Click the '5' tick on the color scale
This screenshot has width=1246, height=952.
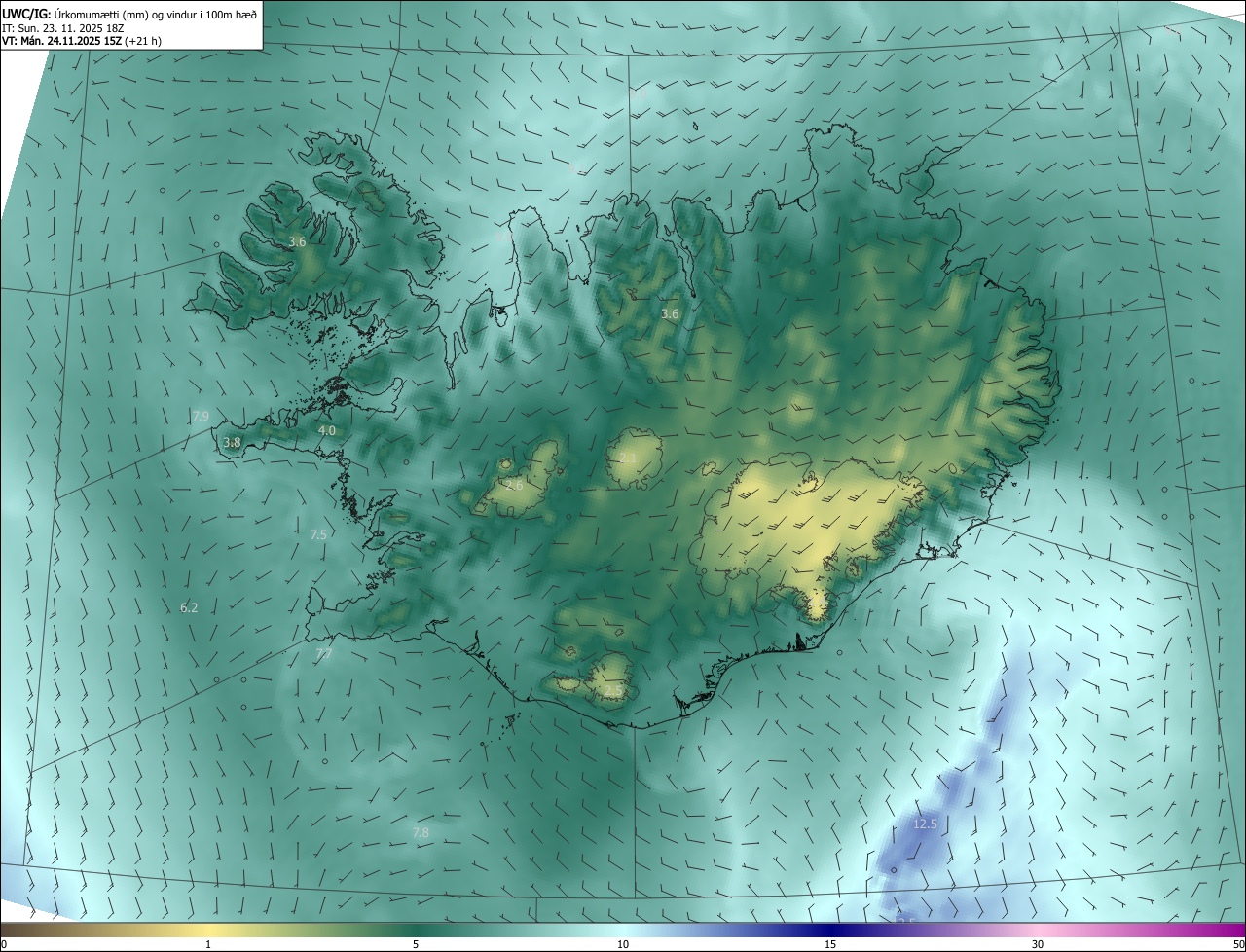pos(416,944)
